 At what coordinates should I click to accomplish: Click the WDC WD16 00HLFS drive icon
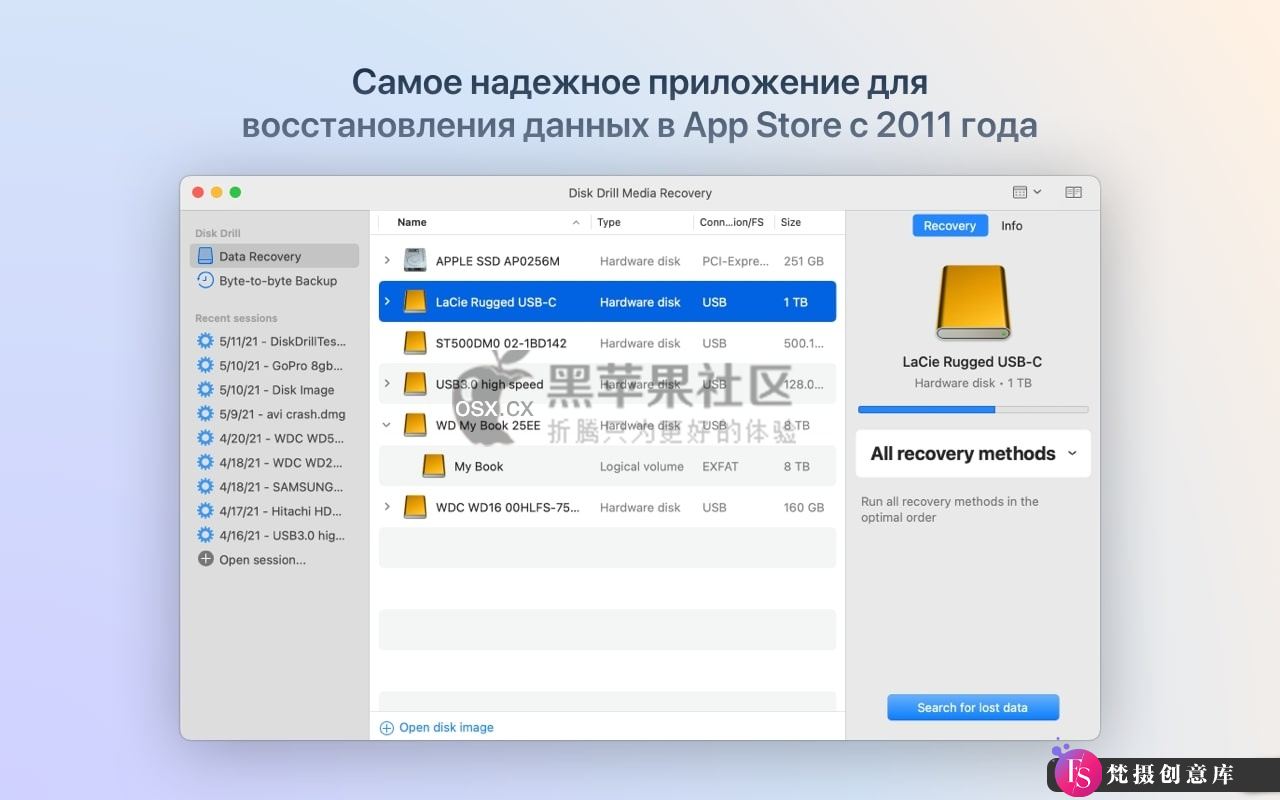415,507
